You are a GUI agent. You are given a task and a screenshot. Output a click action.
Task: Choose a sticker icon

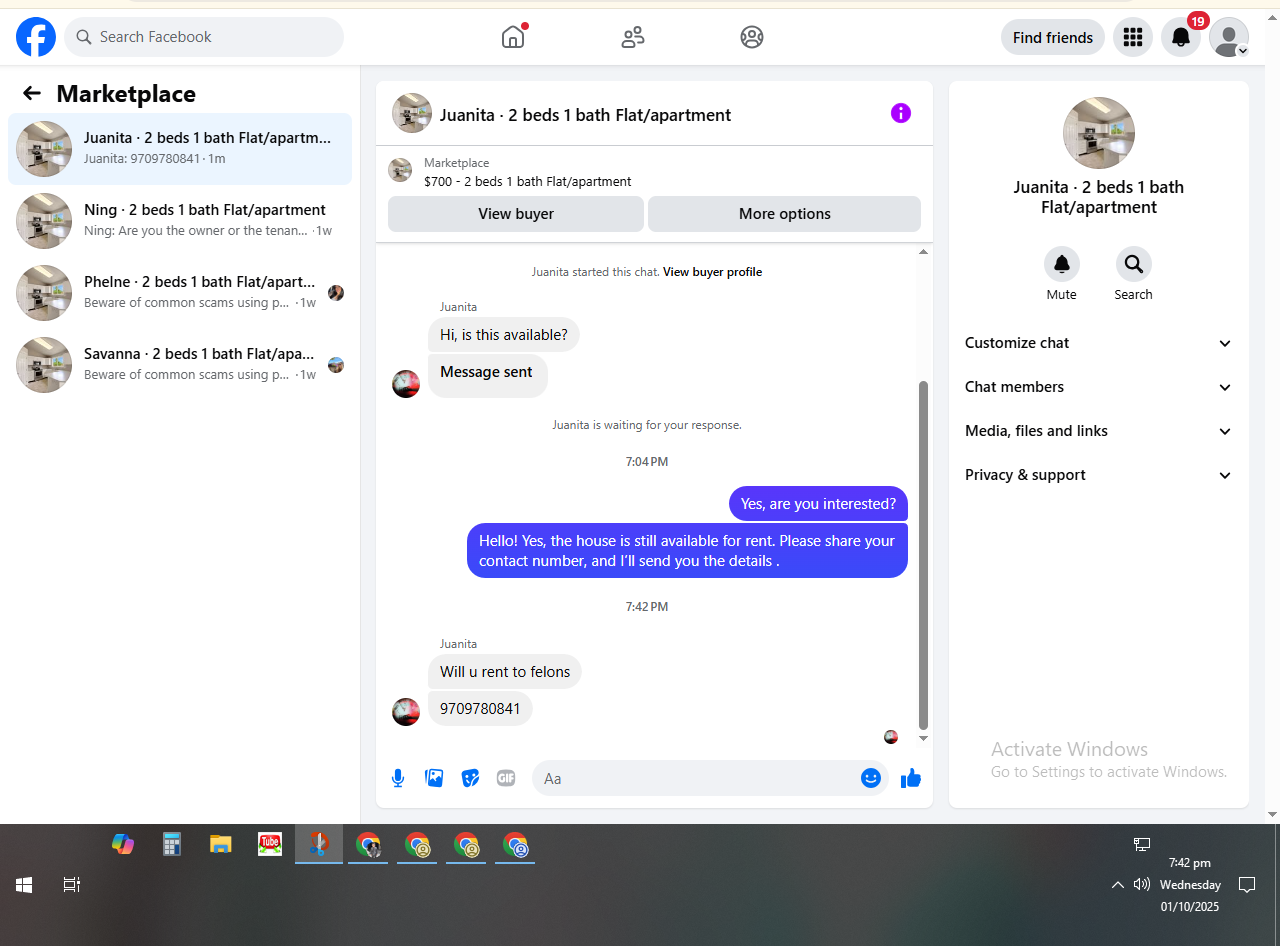(470, 778)
